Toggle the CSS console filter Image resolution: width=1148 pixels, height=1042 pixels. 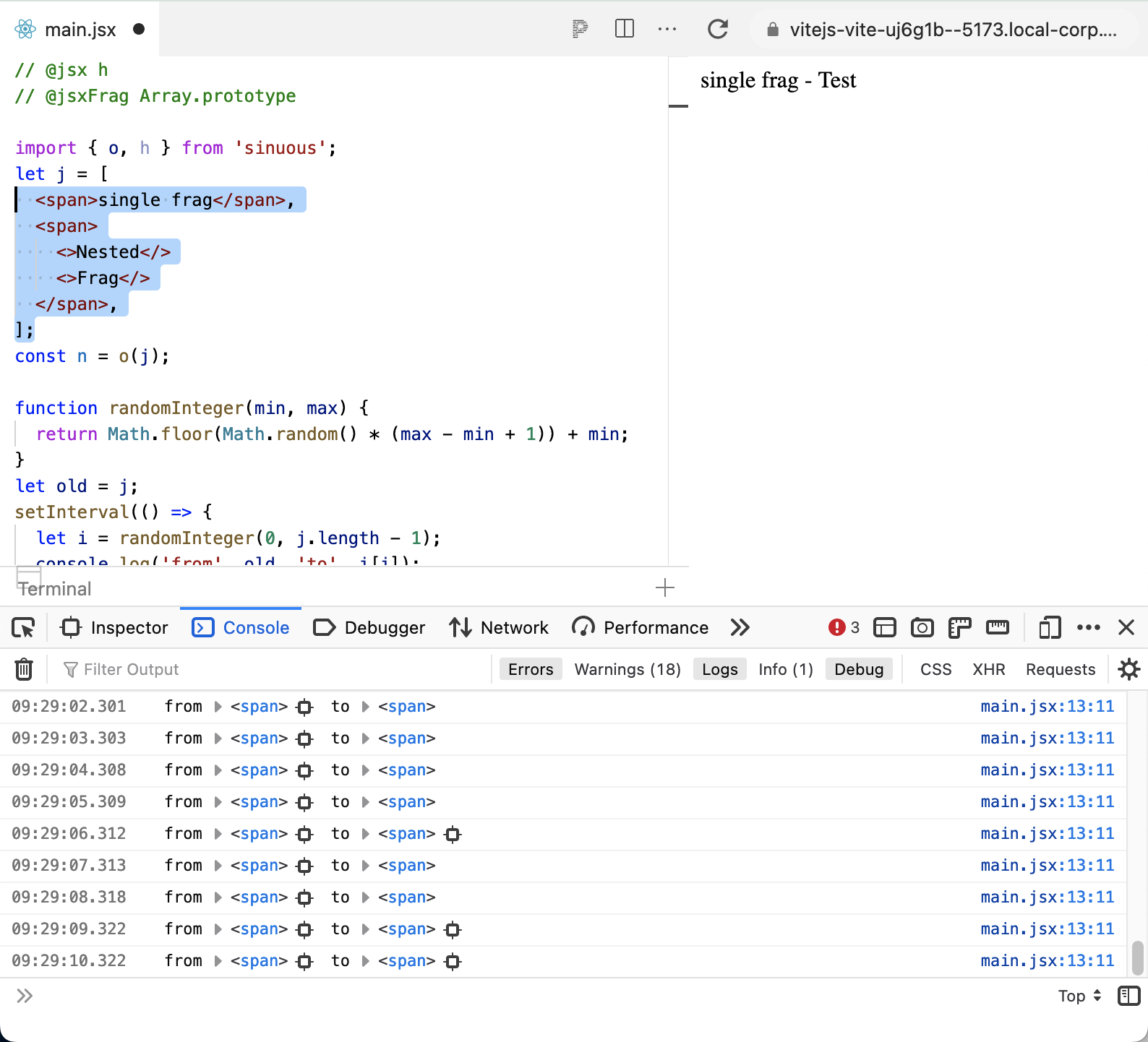935,669
